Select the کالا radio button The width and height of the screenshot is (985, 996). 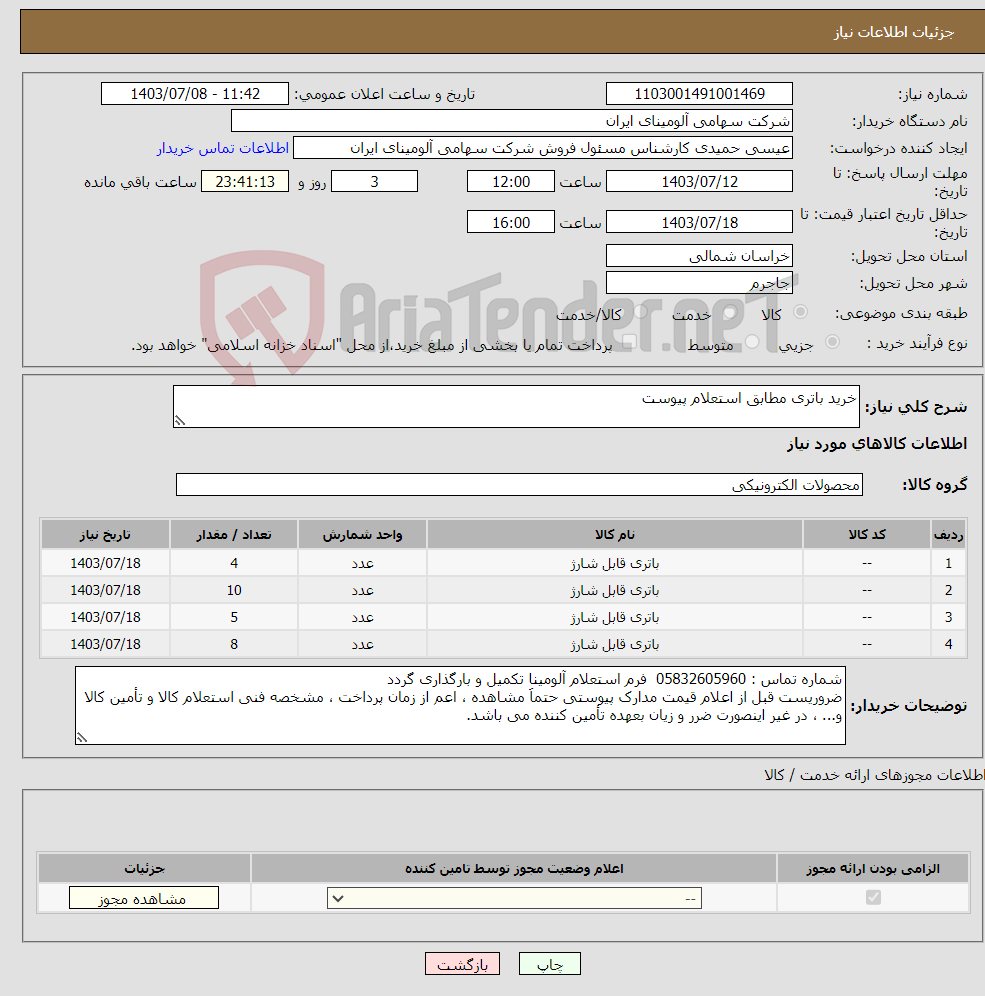pyautogui.click(x=800, y=312)
